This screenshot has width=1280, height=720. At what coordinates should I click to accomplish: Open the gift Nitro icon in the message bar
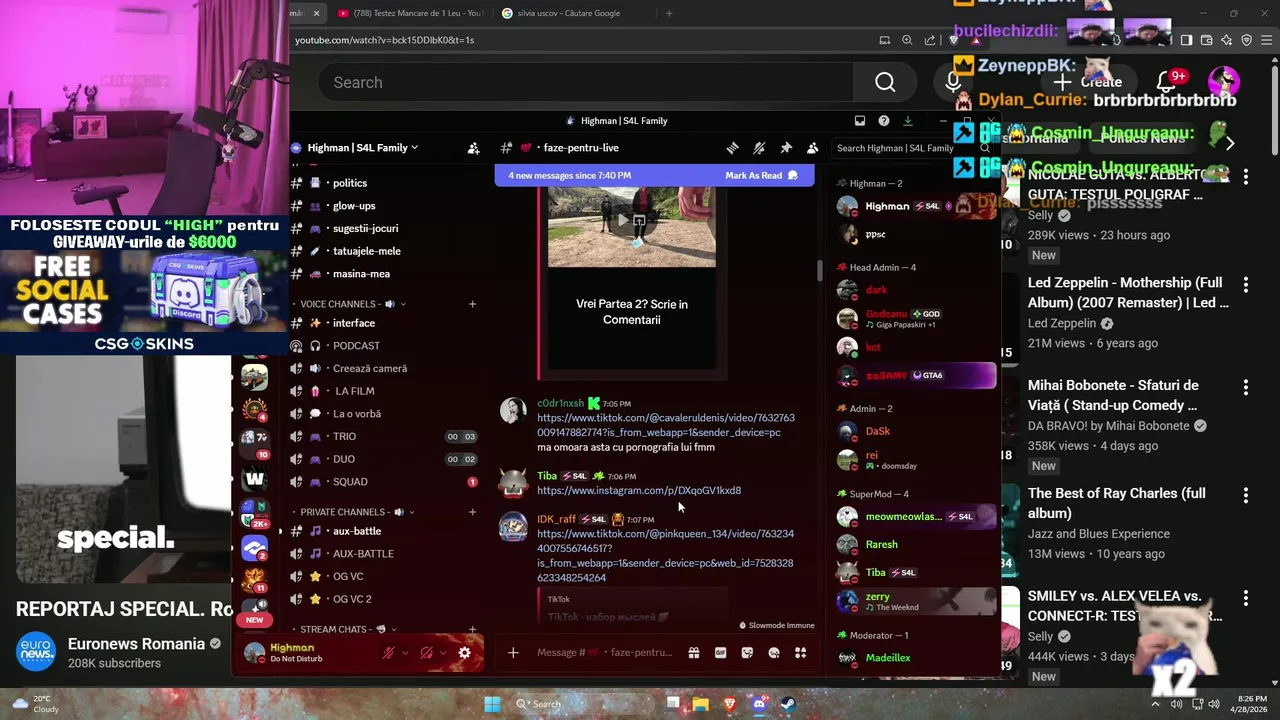tap(693, 653)
